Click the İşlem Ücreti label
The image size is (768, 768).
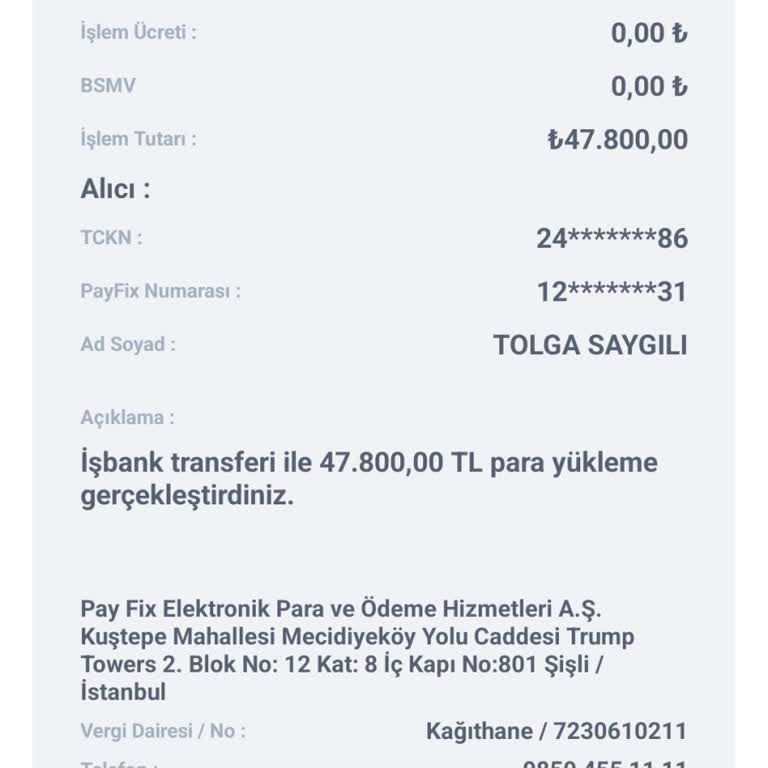pos(138,32)
